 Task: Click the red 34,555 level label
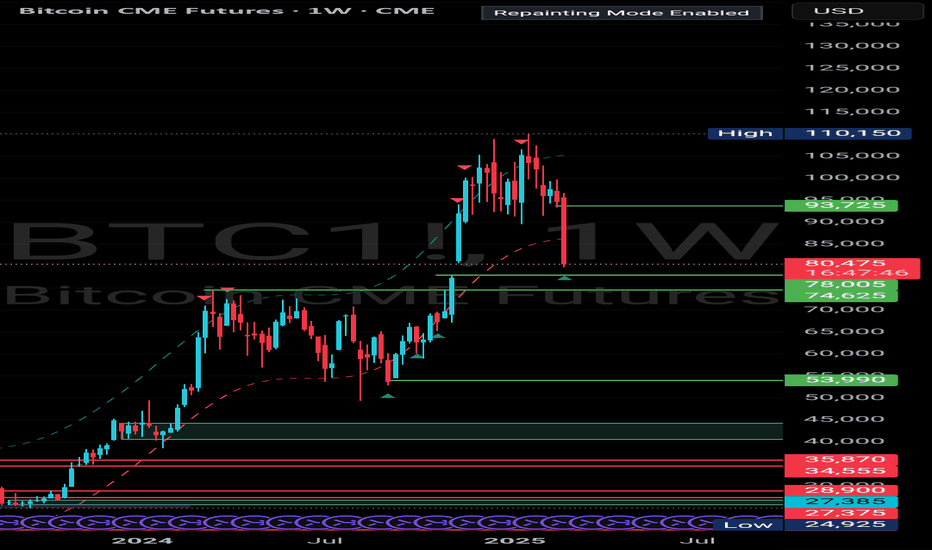(x=841, y=471)
